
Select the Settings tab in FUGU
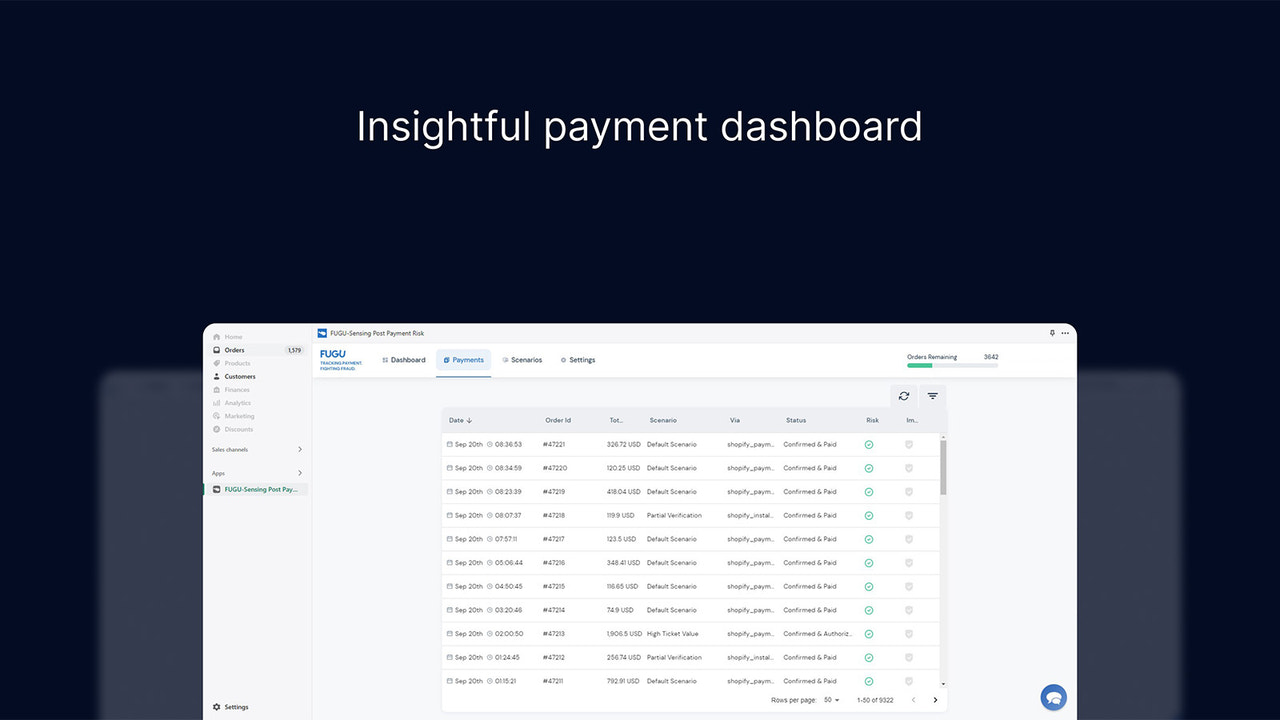click(x=578, y=360)
